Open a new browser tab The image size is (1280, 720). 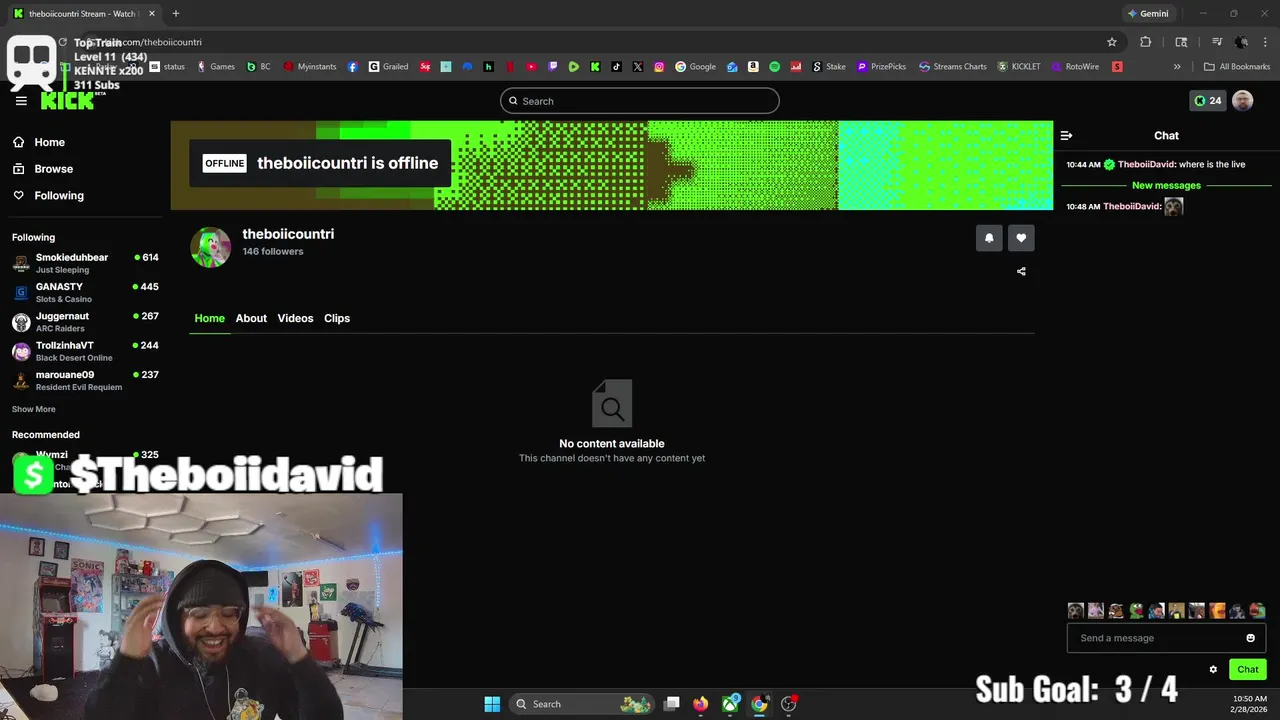click(x=176, y=14)
